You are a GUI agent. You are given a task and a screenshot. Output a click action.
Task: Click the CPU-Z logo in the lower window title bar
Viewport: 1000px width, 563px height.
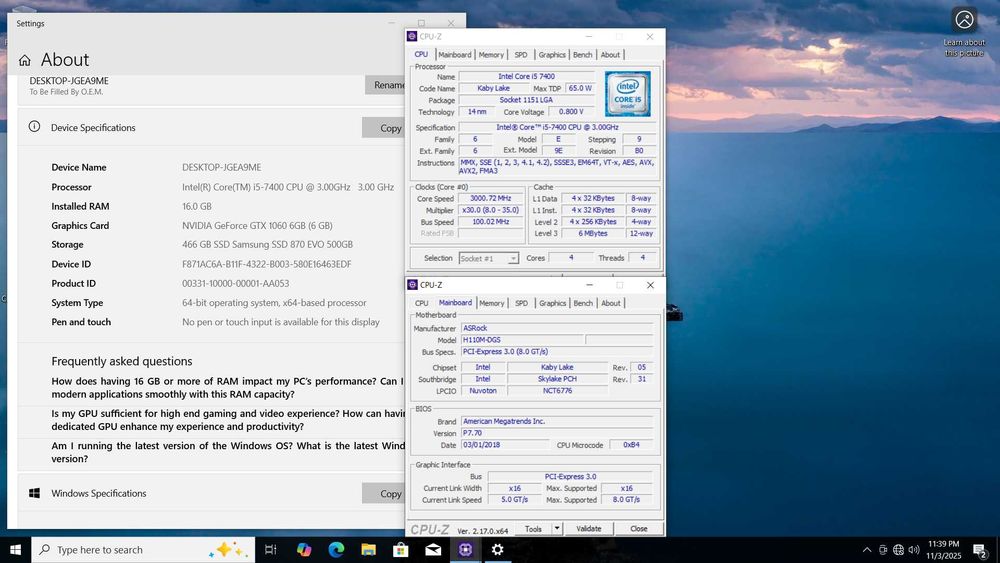[413, 285]
